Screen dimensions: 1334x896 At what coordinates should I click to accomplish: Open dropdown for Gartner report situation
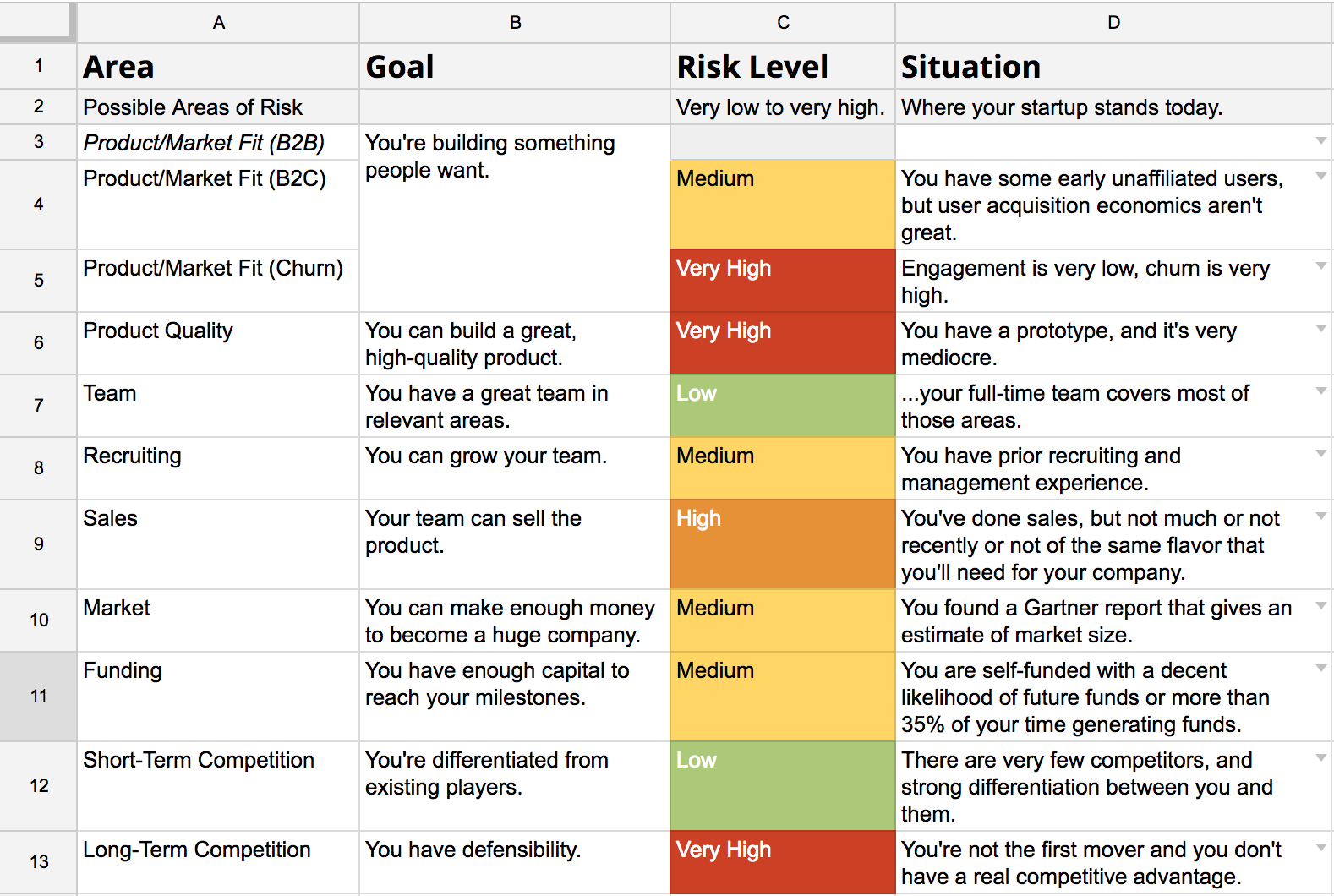point(1320,606)
